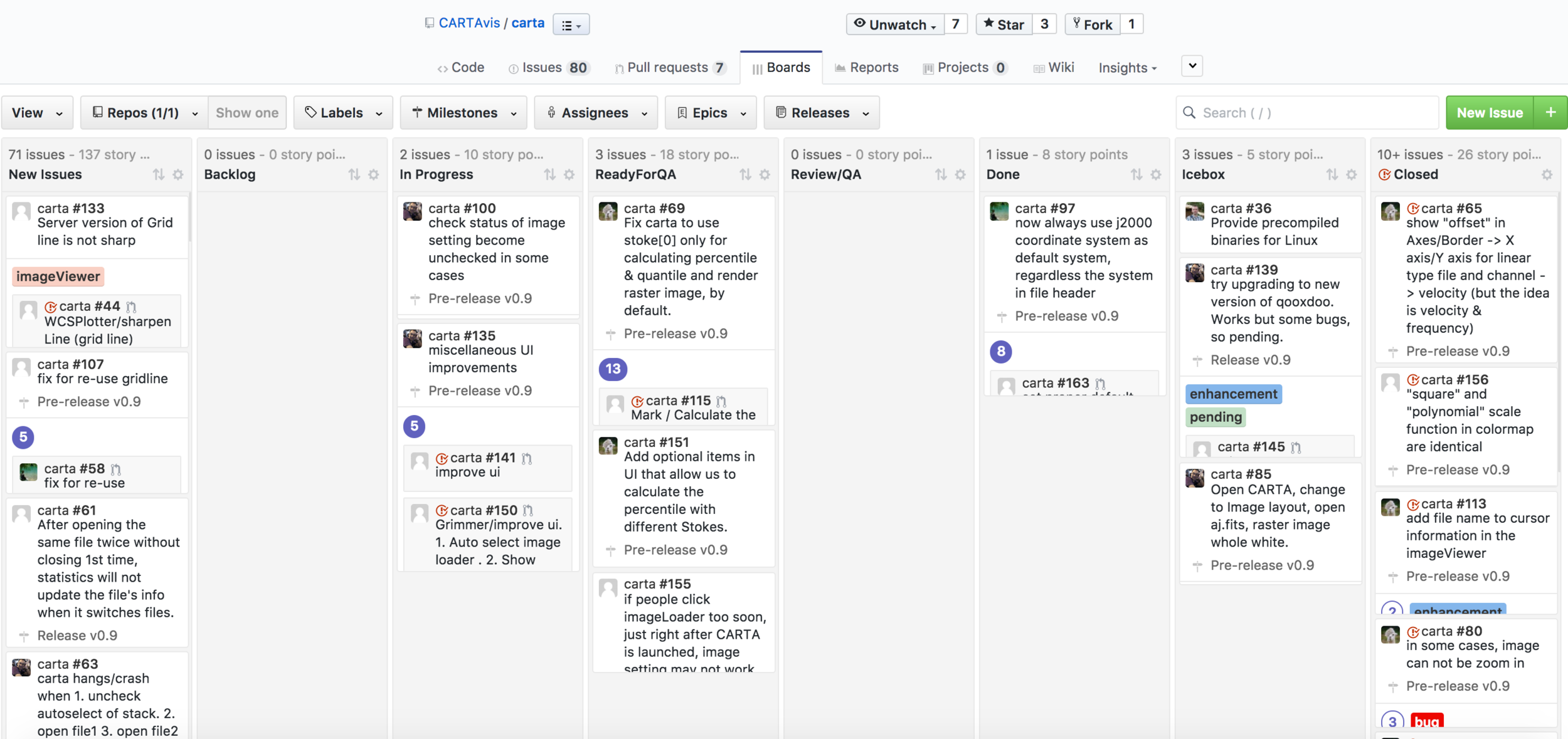
Task: Open the Closed column settings gear
Action: [1547, 175]
